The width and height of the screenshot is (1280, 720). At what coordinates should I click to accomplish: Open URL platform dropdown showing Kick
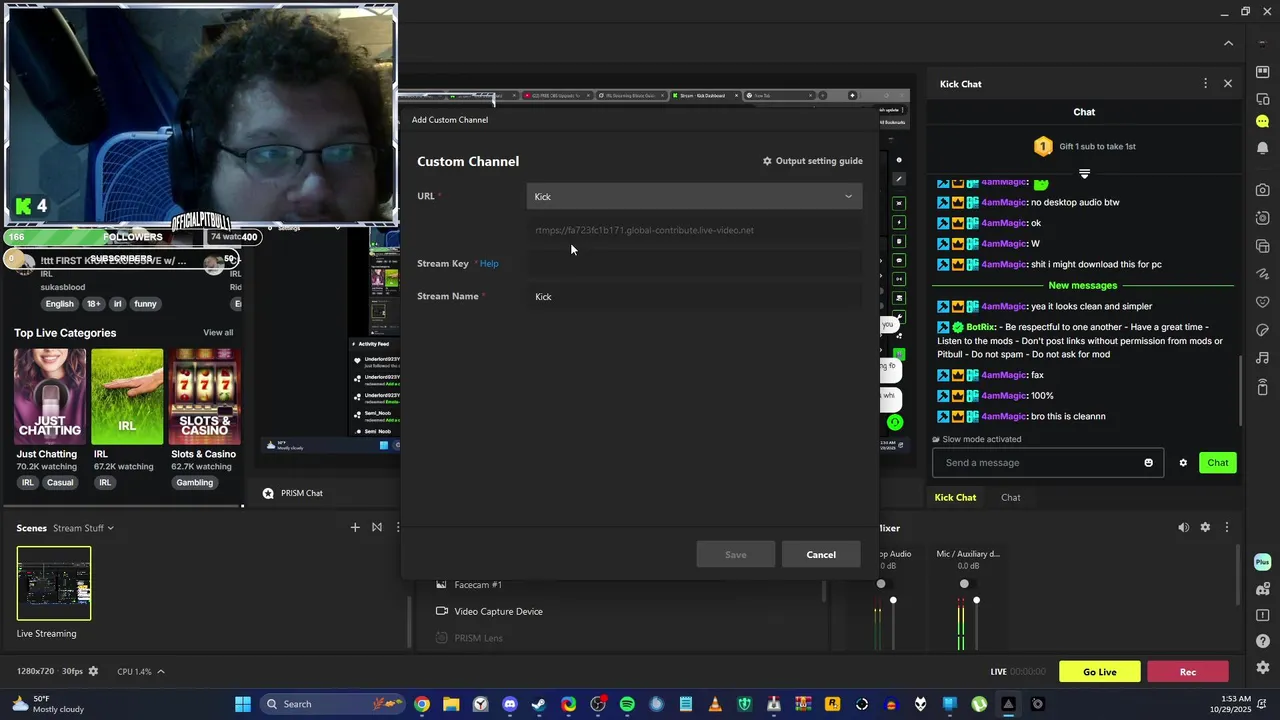coord(694,196)
